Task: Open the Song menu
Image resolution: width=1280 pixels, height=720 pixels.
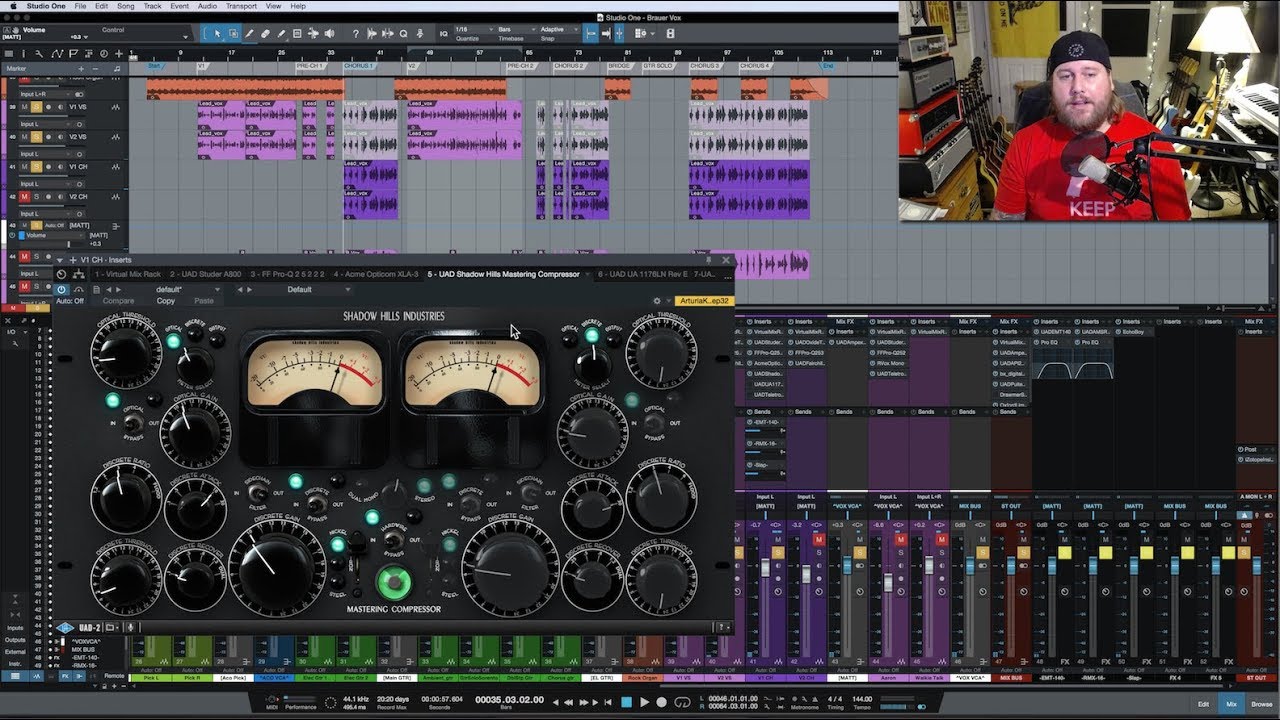Action: [x=126, y=6]
